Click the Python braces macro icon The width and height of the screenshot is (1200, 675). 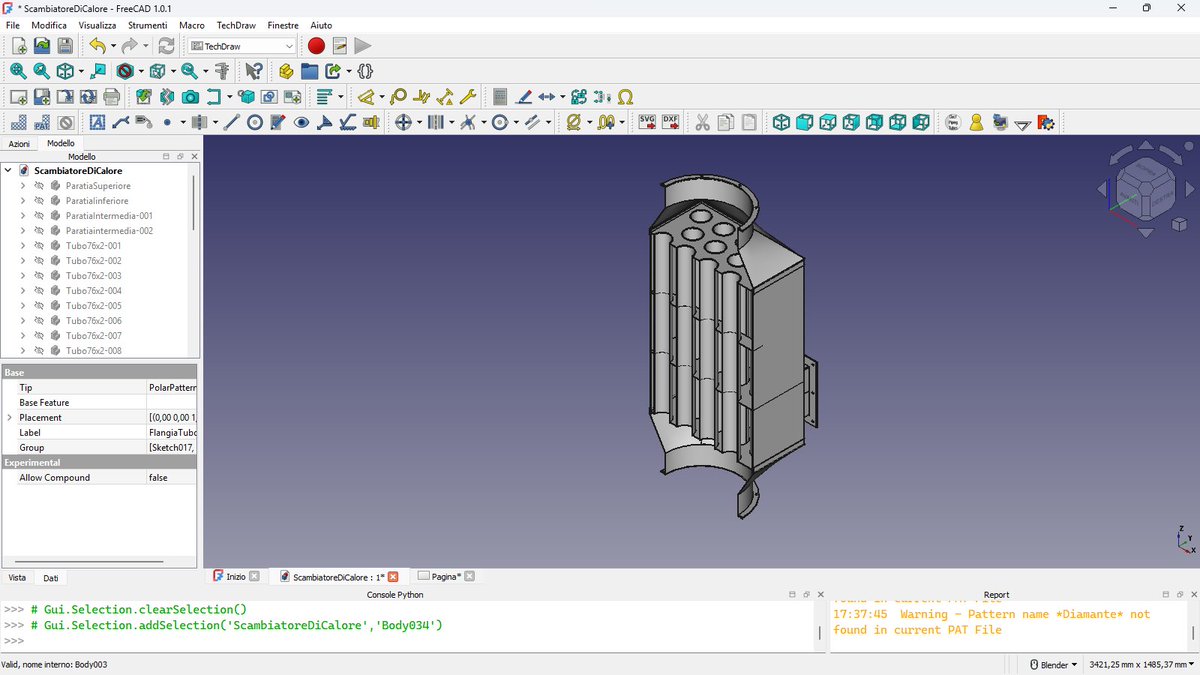tap(365, 71)
